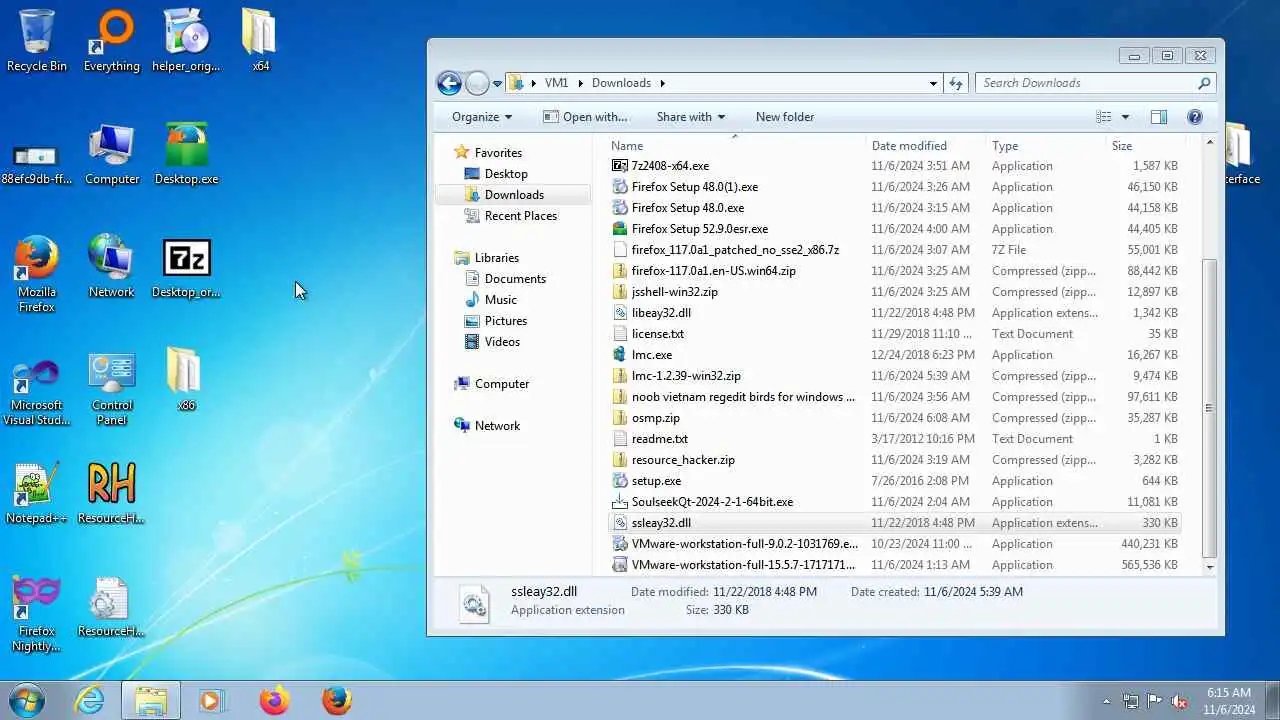Select the helper_orig disc desktop icon
1280x720 pixels.
click(186, 41)
